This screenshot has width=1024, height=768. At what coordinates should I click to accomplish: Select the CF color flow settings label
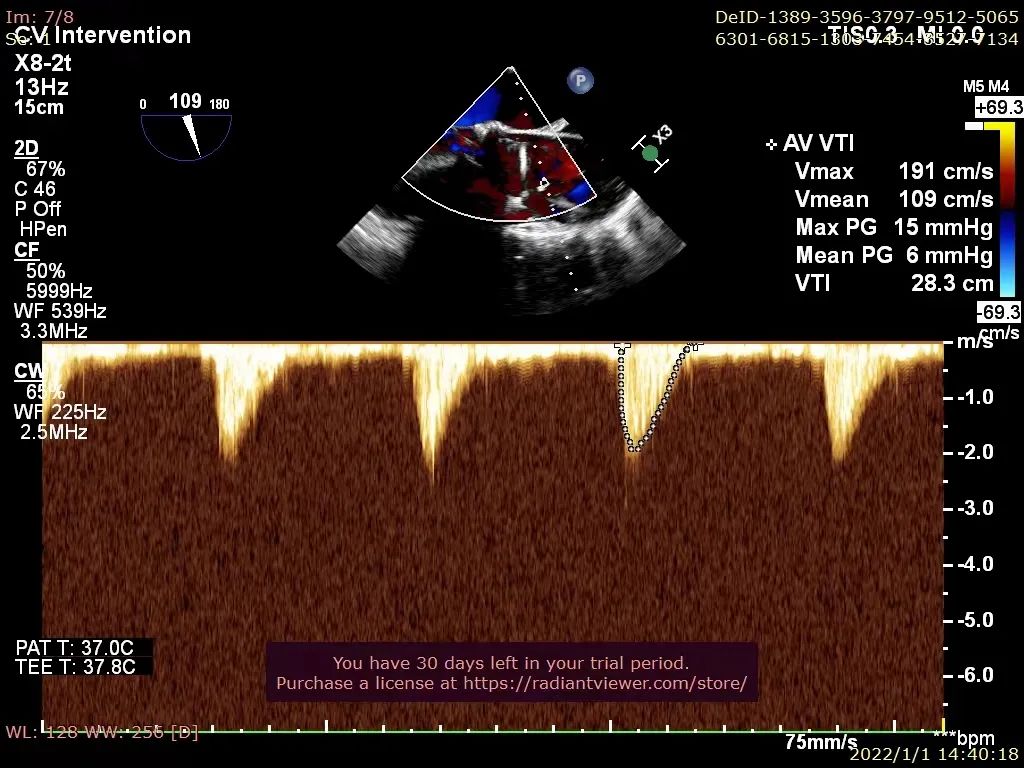[26, 250]
